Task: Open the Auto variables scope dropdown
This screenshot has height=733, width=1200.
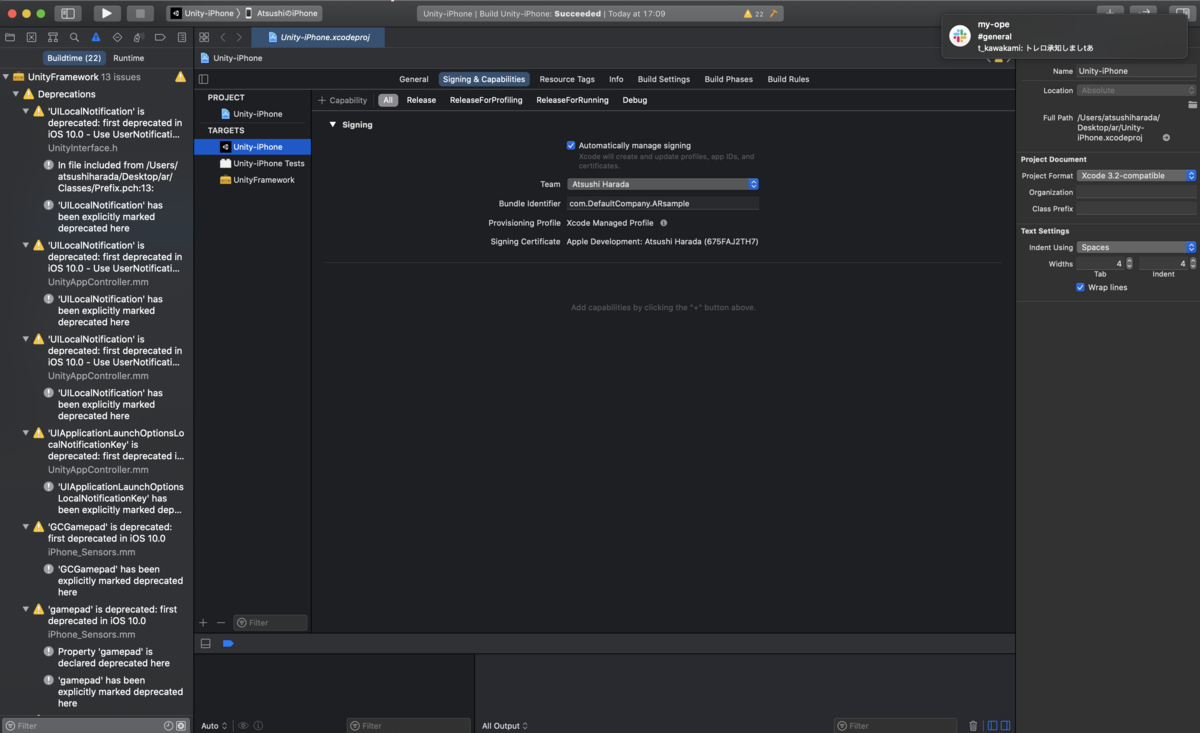Action: pos(214,726)
